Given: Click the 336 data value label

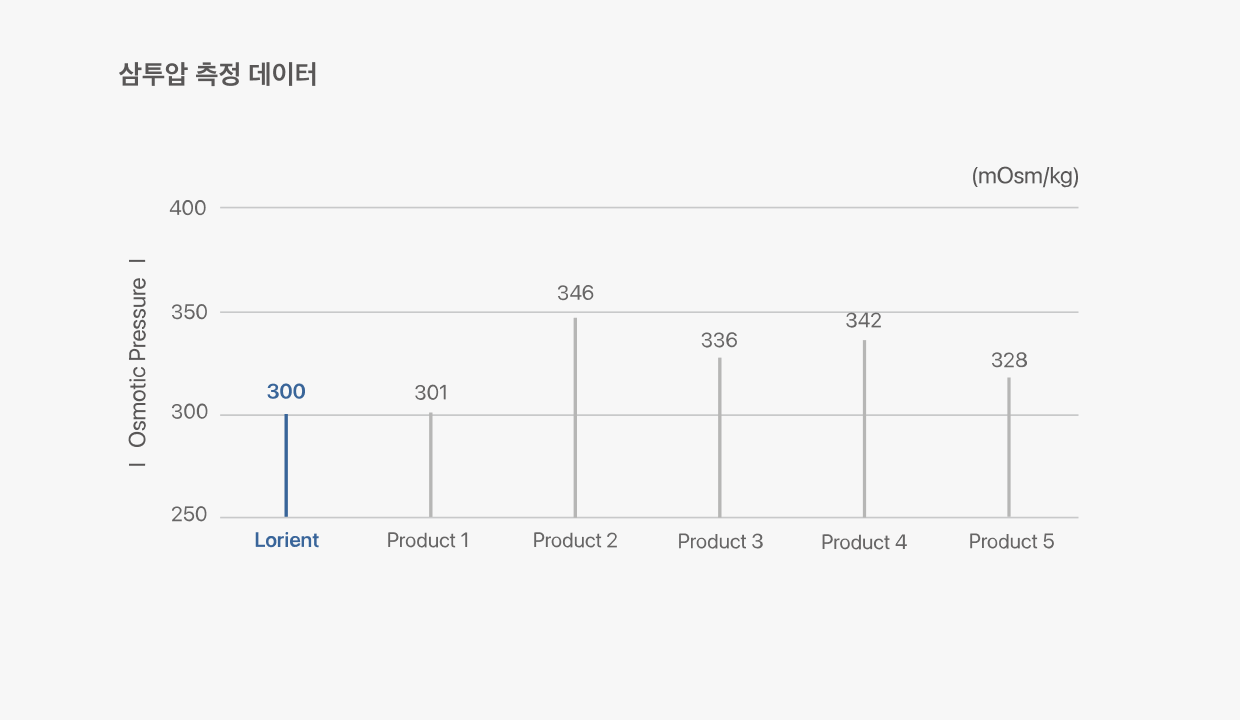Looking at the screenshot, I should coord(719,341).
